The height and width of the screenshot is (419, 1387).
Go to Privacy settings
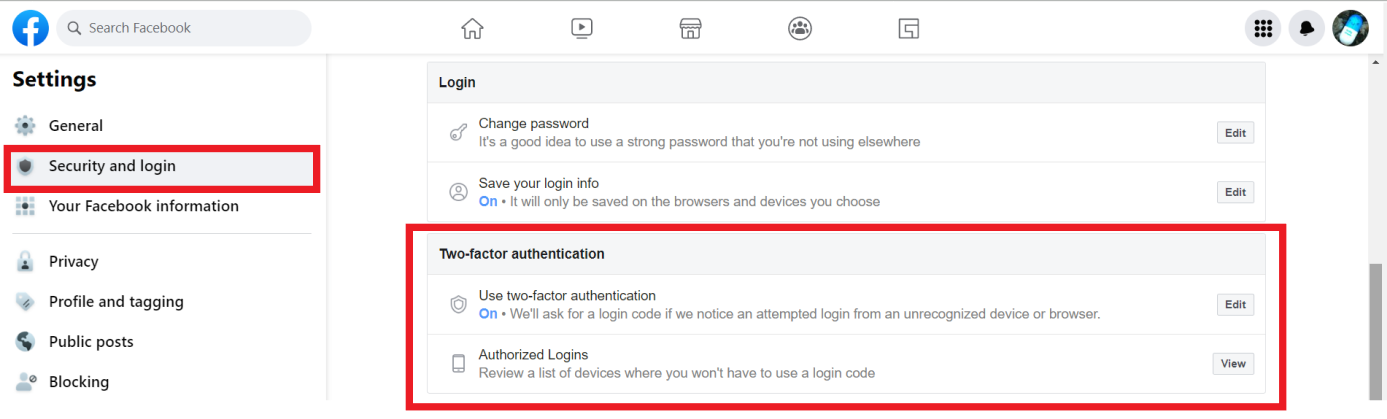click(x=73, y=262)
